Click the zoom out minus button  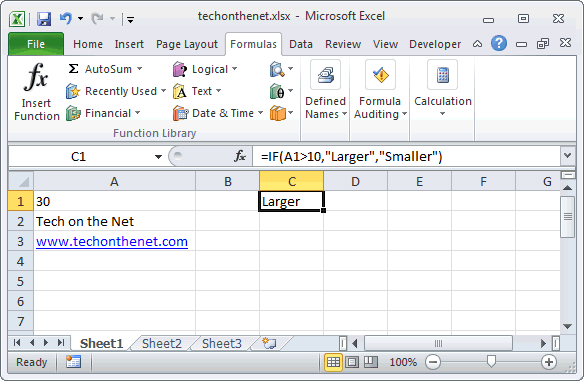tap(433, 362)
